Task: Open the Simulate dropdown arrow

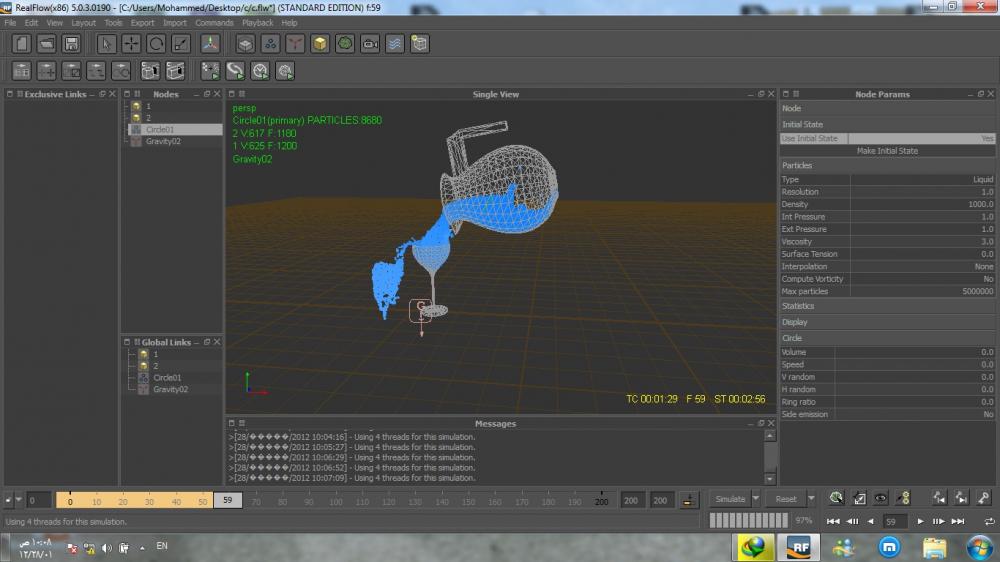Action: [x=756, y=499]
